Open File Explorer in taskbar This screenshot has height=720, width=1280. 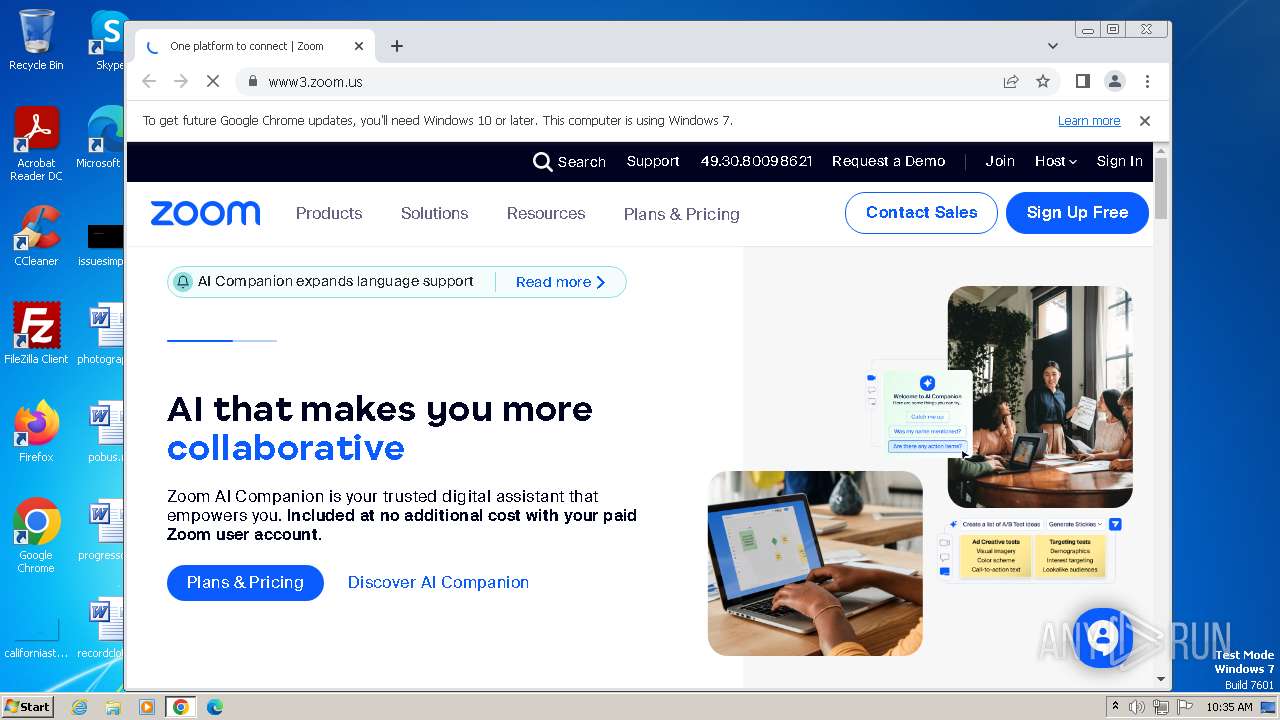point(113,707)
